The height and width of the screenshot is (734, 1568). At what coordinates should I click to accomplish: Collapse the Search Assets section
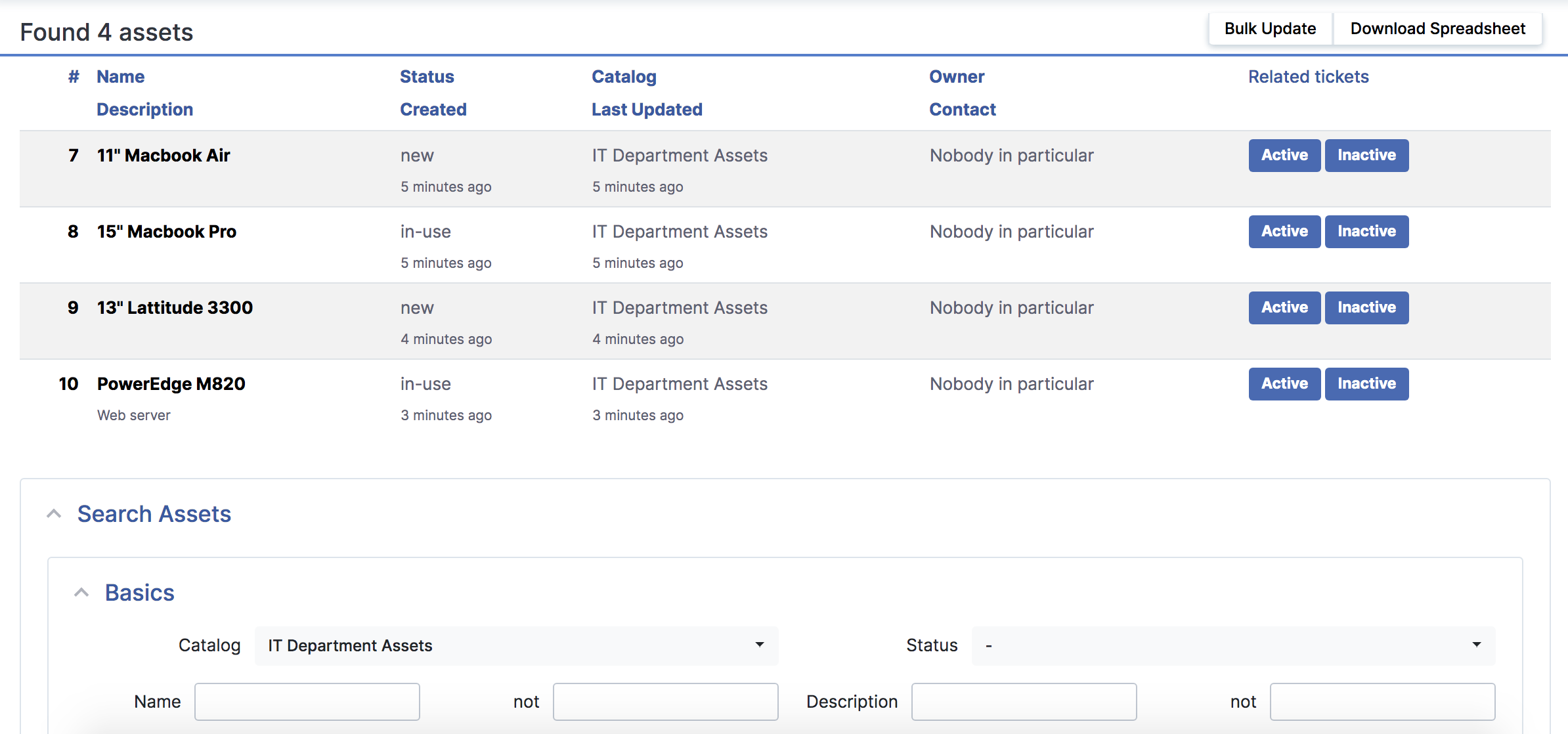[54, 513]
